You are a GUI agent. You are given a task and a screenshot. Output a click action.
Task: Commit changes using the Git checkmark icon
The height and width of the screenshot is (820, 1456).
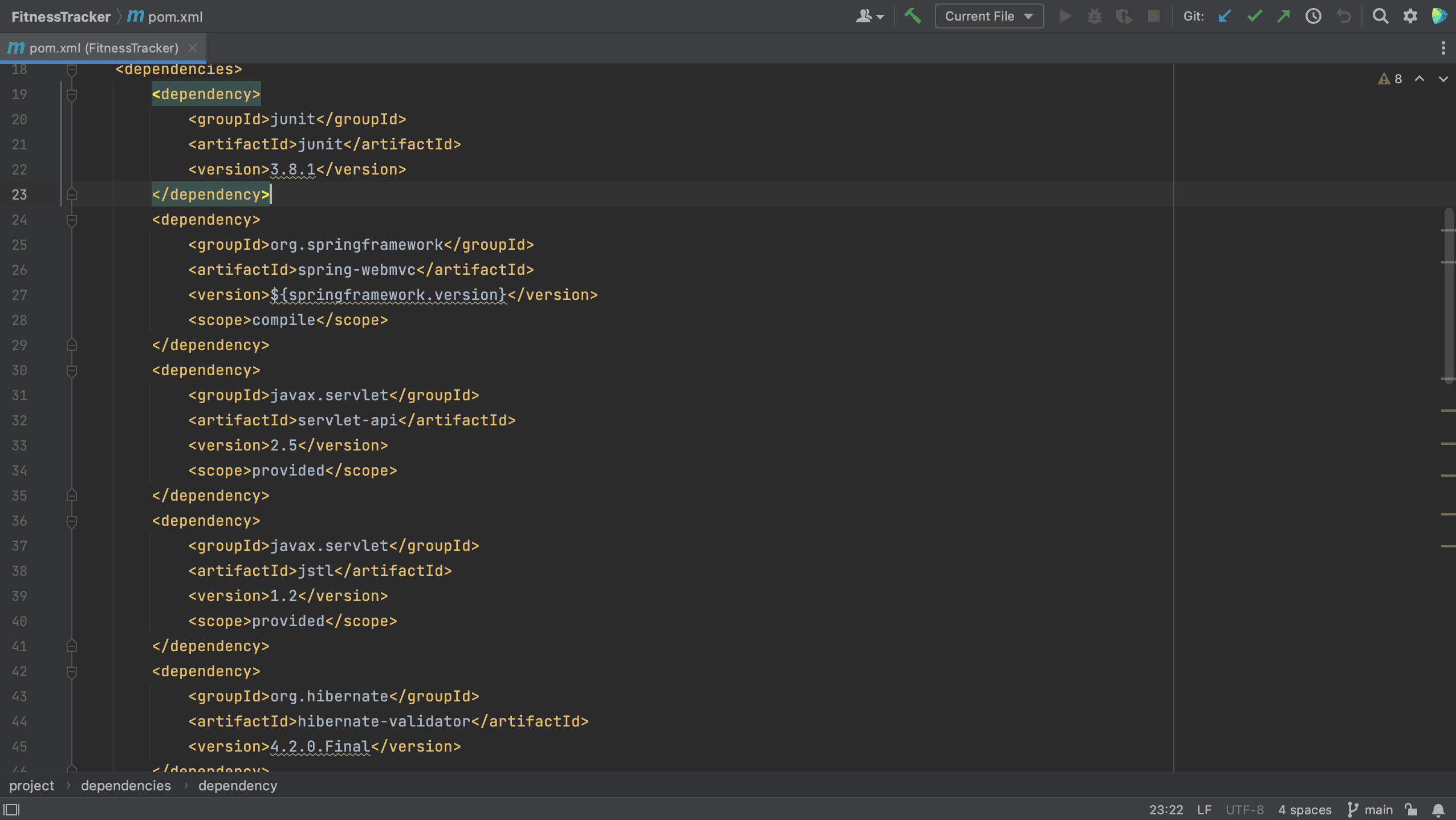(1254, 16)
